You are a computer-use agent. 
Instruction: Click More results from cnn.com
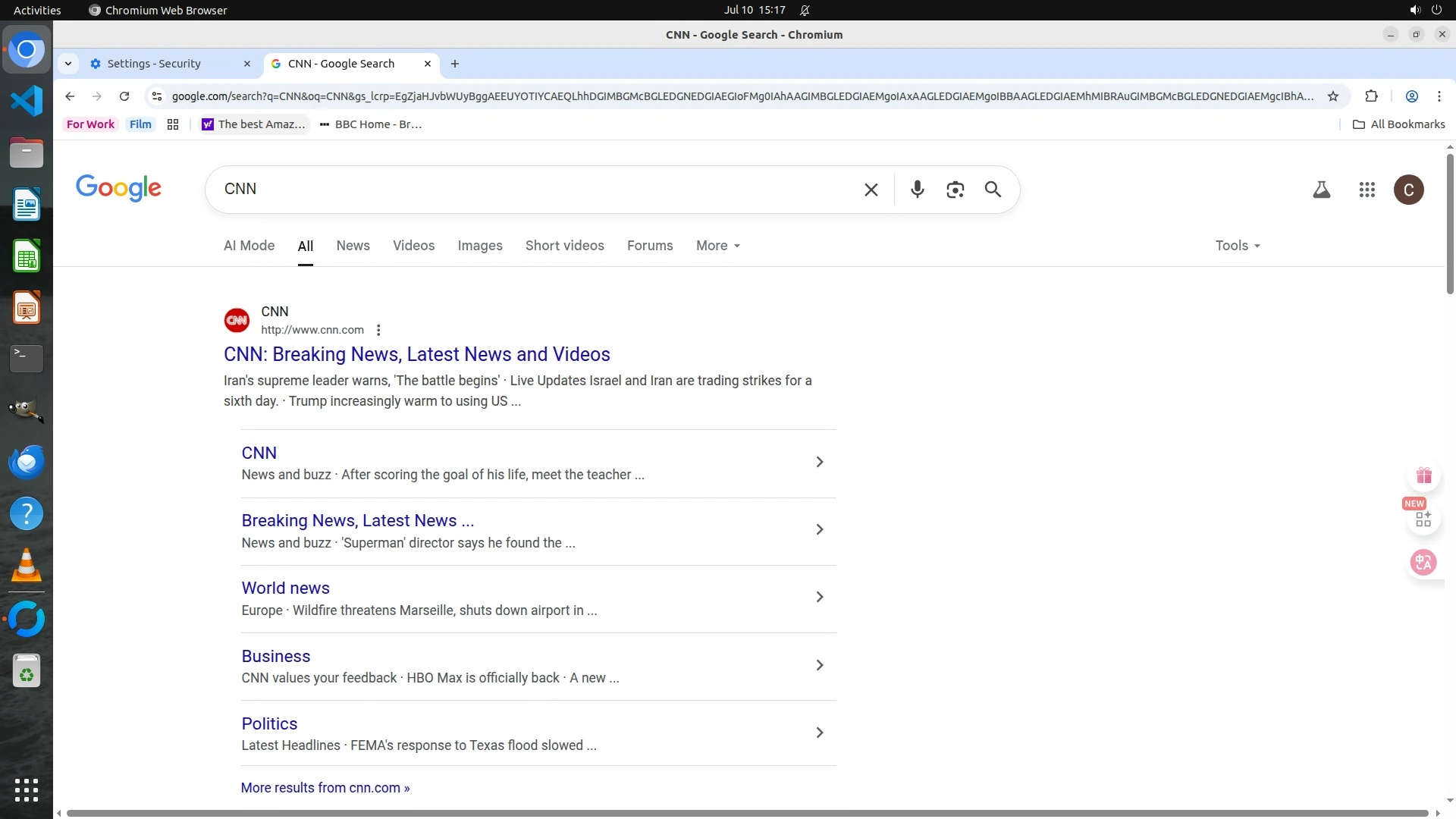pyautogui.click(x=325, y=788)
